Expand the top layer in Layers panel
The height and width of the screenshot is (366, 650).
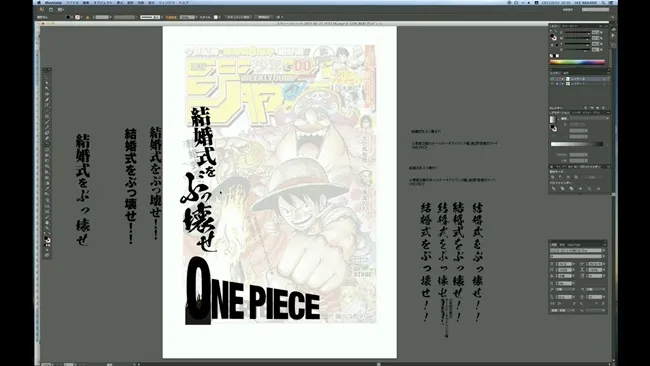pos(563,79)
